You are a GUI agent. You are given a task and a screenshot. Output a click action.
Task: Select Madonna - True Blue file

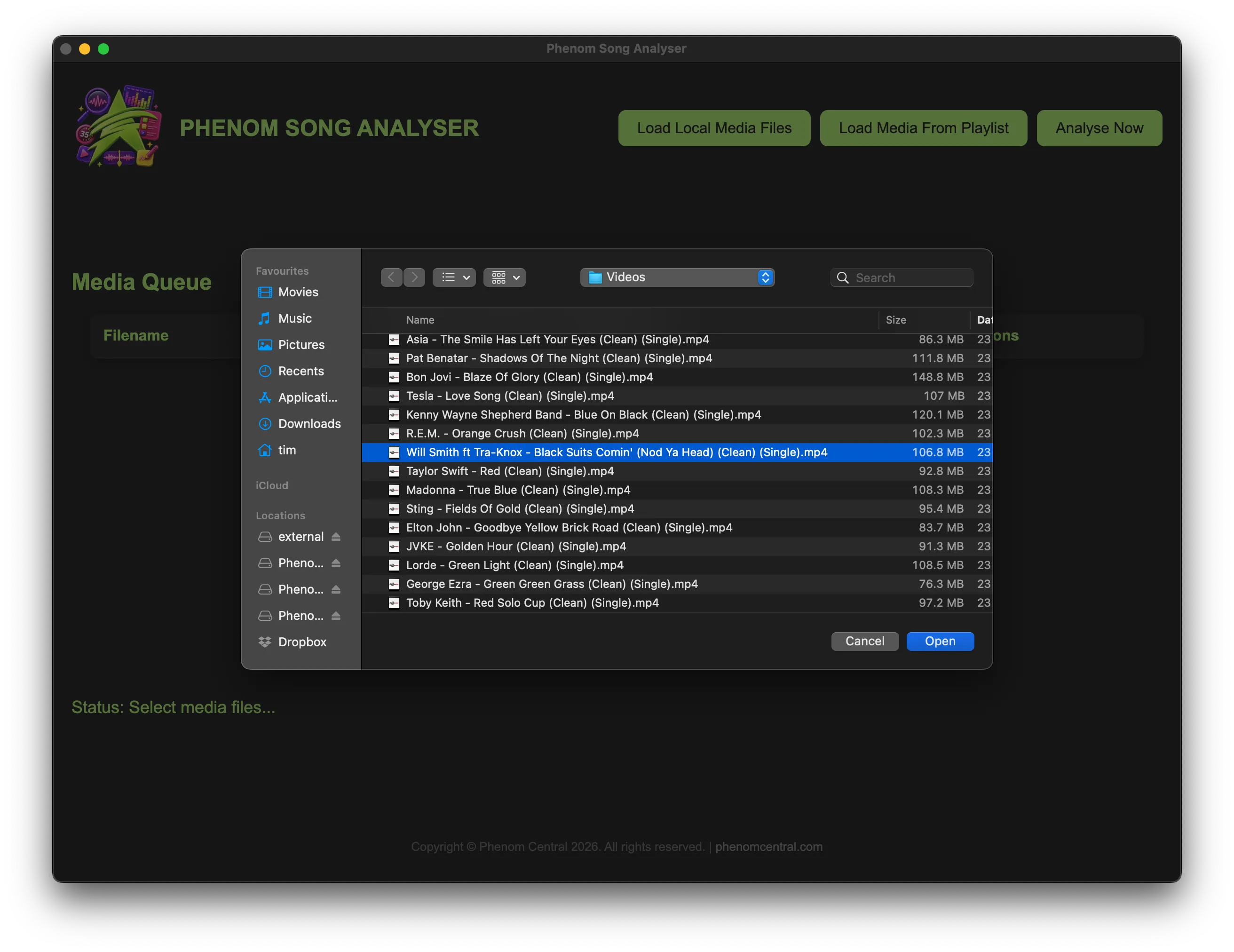click(677, 490)
